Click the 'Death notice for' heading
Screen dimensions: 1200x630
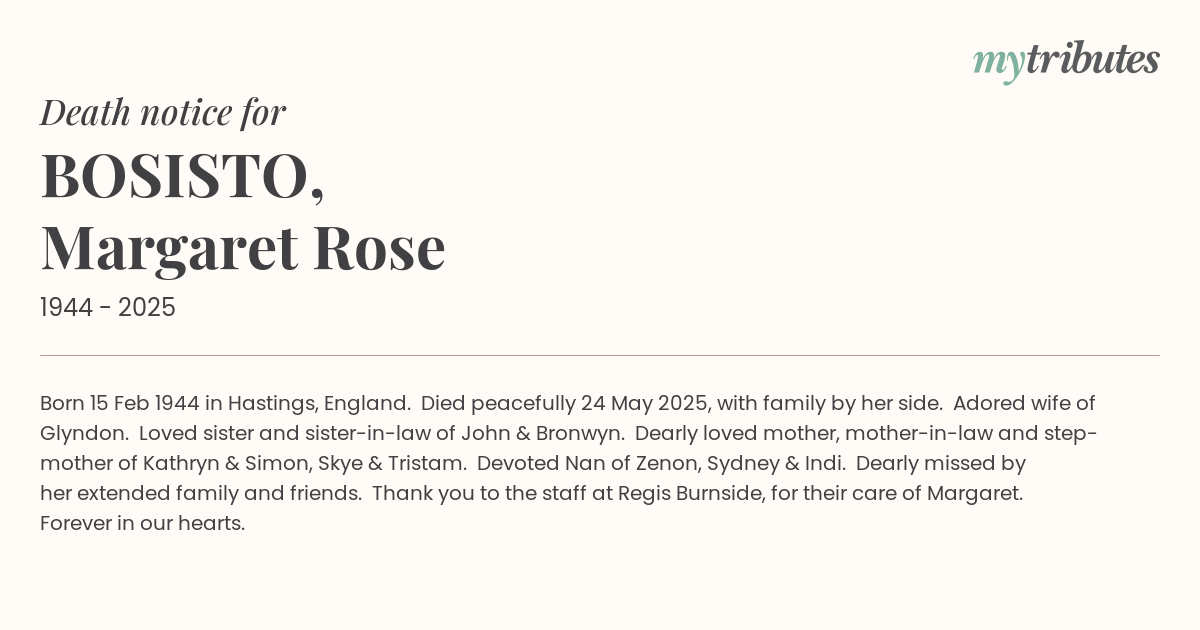163,112
